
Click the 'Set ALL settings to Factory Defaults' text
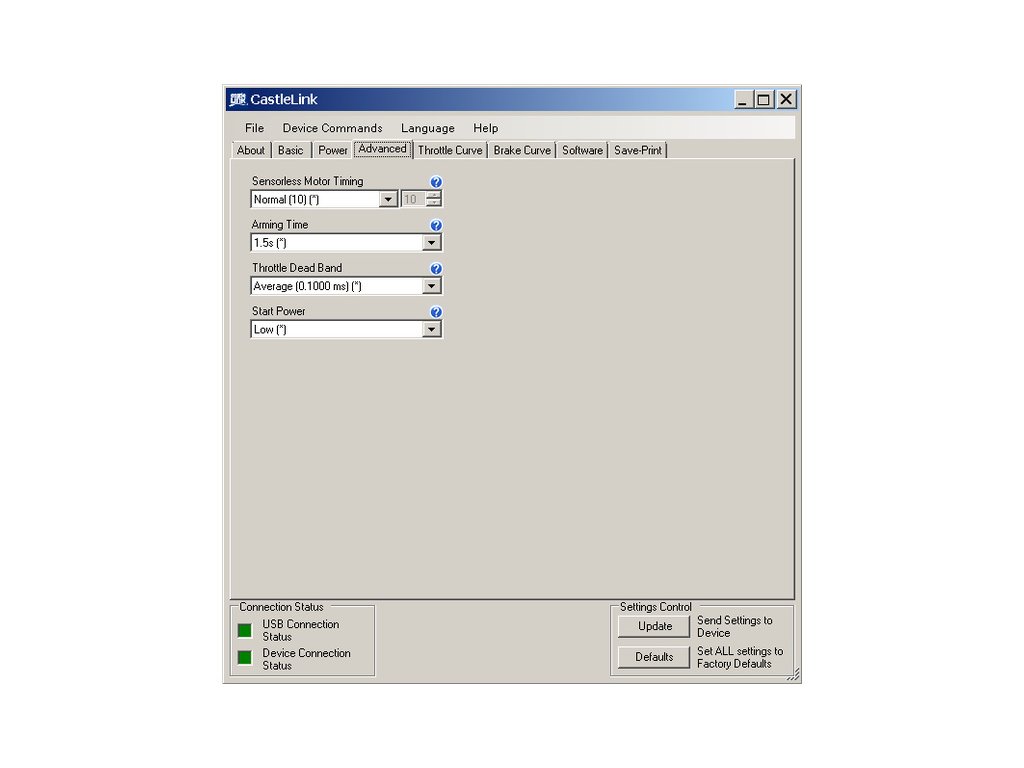pos(740,657)
